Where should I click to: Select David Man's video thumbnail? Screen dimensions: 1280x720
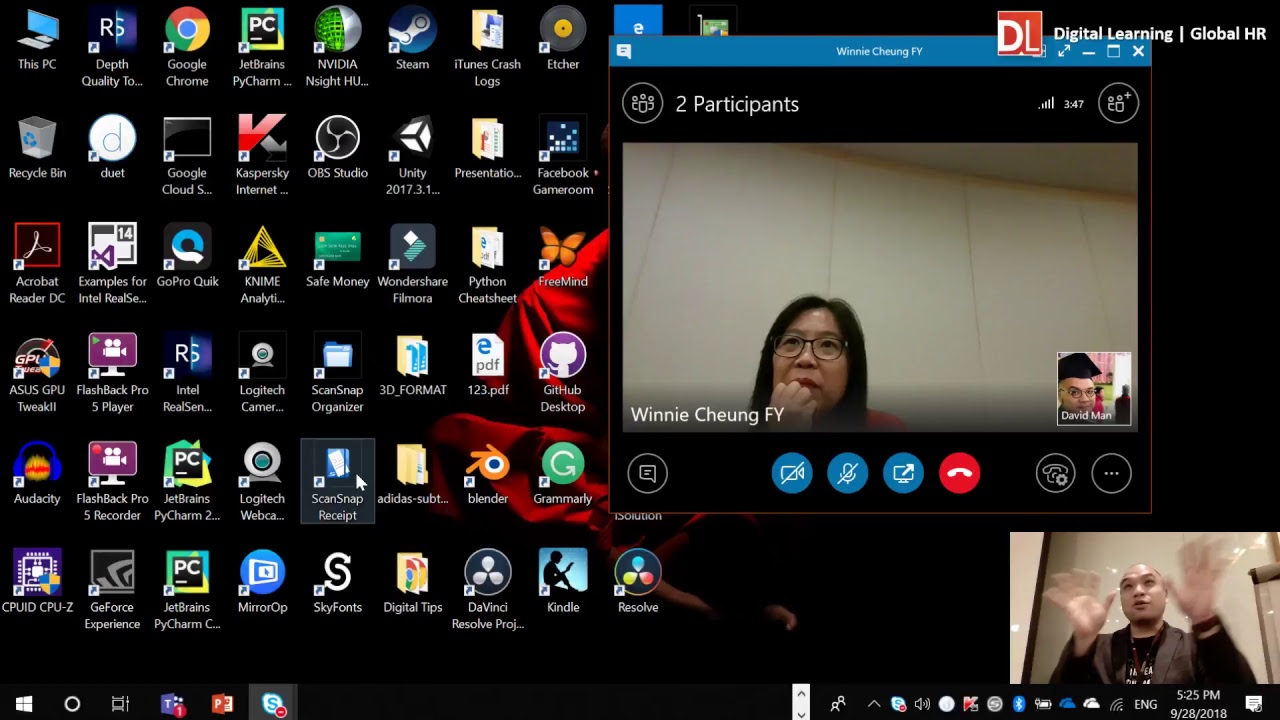point(1094,388)
